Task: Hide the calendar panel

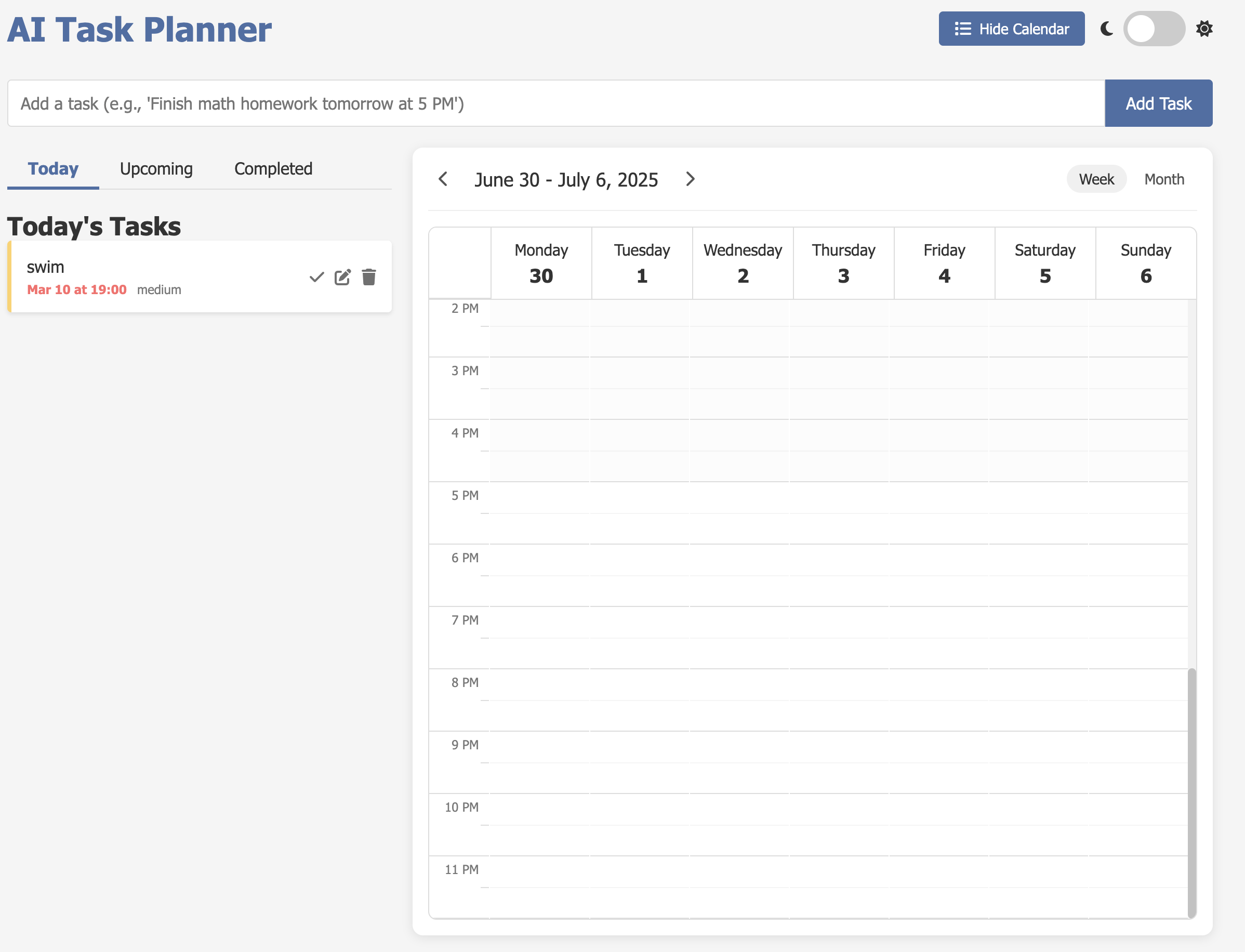Action: [x=1011, y=29]
